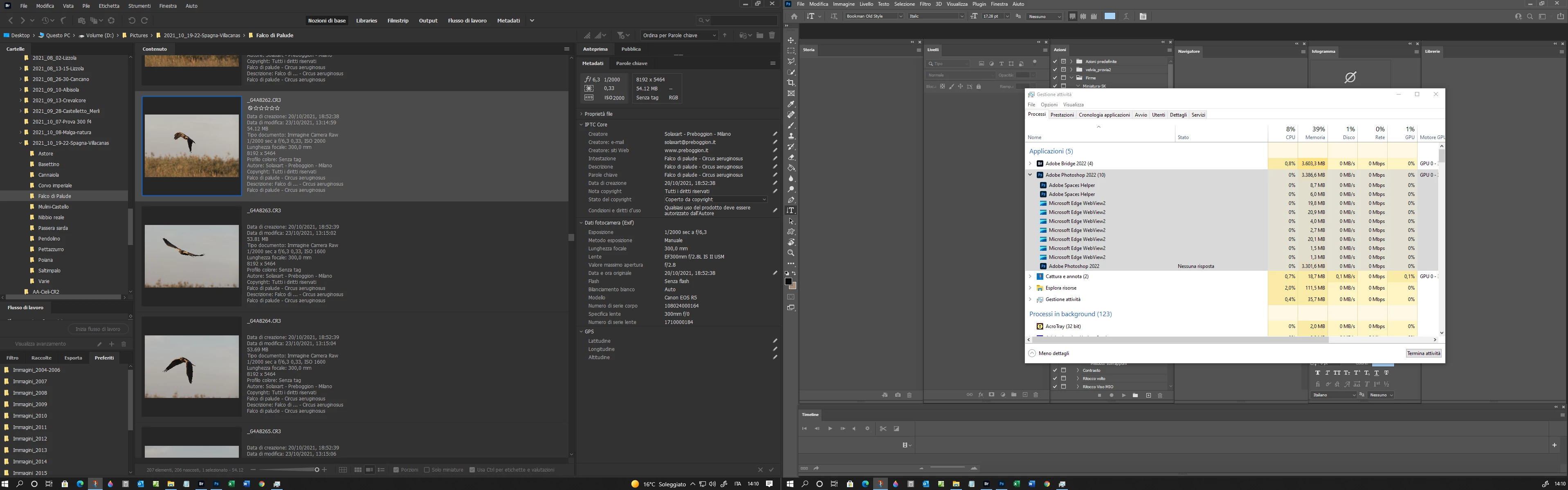
Task: Enable the Porzioni checkbox in Bridge
Action: click(396, 470)
